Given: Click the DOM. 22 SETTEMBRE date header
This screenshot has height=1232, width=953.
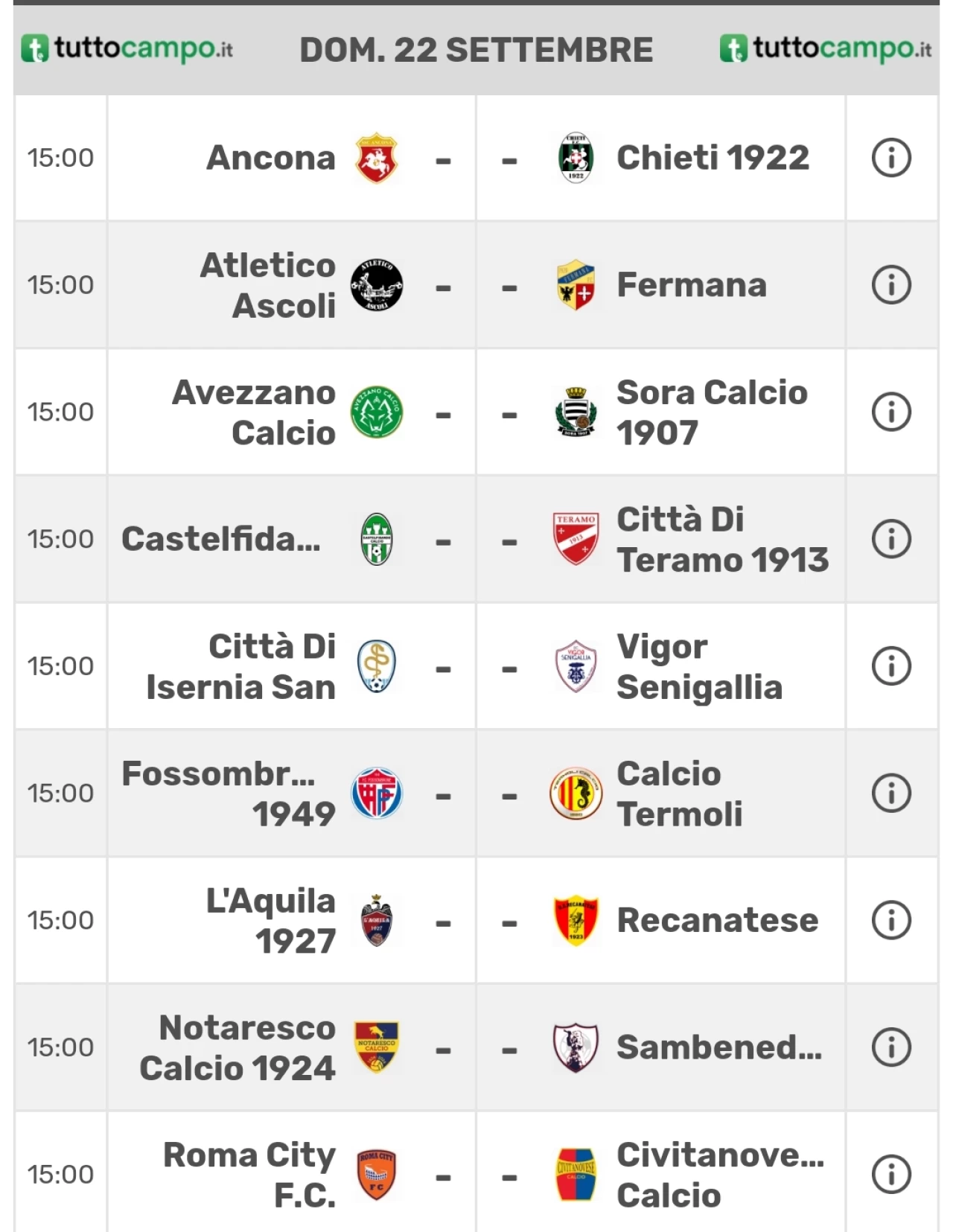Looking at the screenshot, I should point(476,50).
